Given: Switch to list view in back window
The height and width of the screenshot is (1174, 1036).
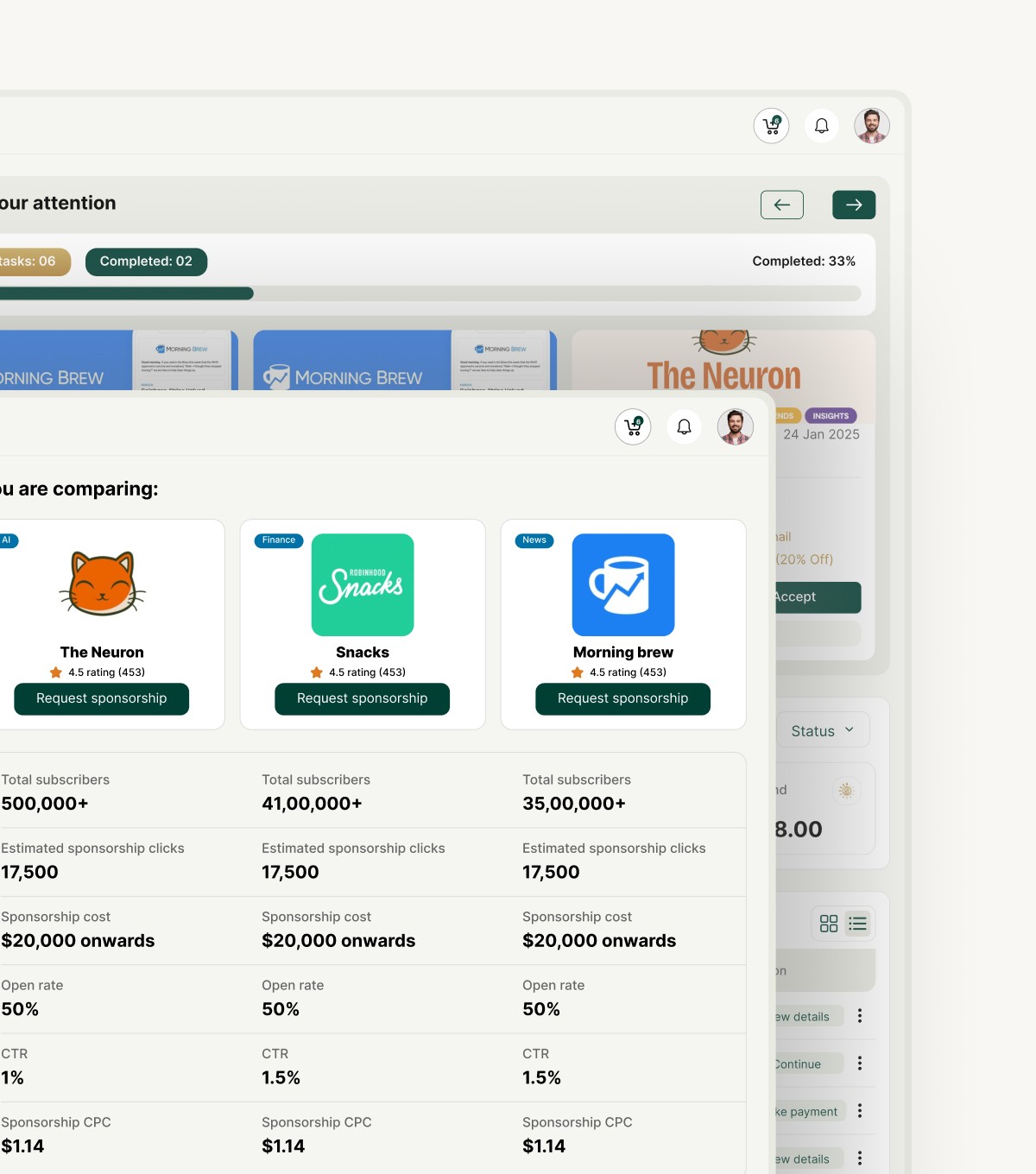Looking at the screenshot, I should 857,924.
